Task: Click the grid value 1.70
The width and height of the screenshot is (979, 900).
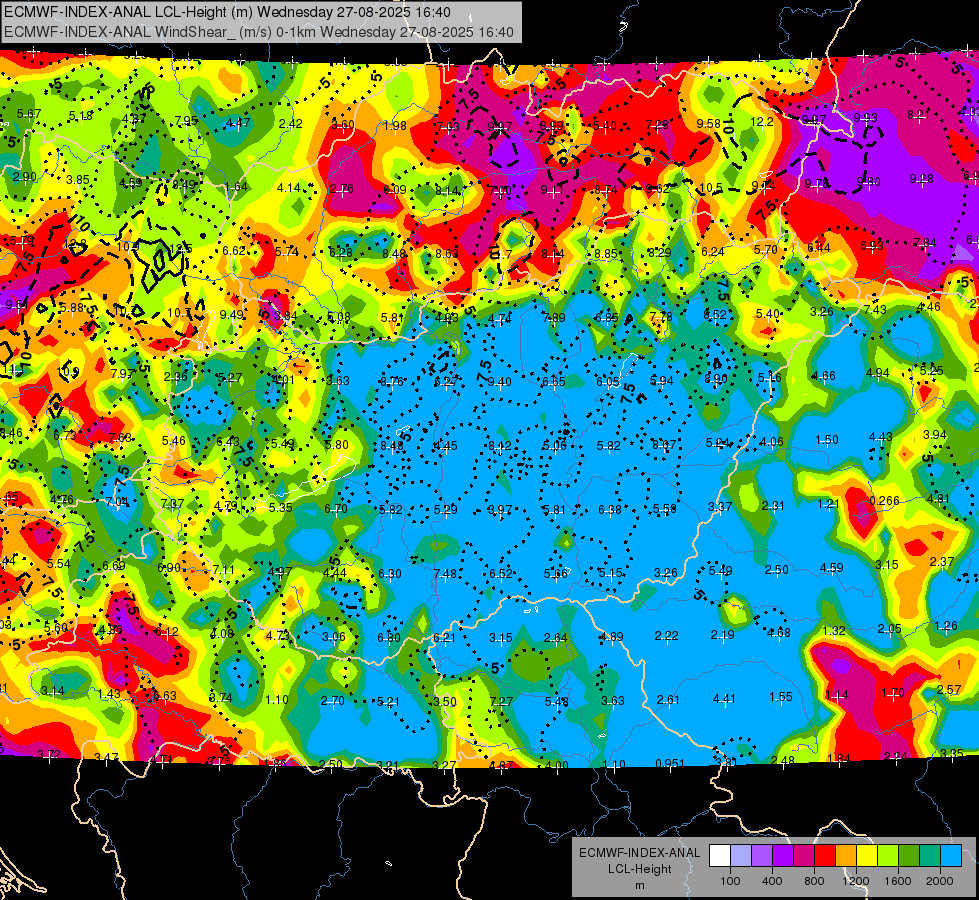Action: point(893,693)
